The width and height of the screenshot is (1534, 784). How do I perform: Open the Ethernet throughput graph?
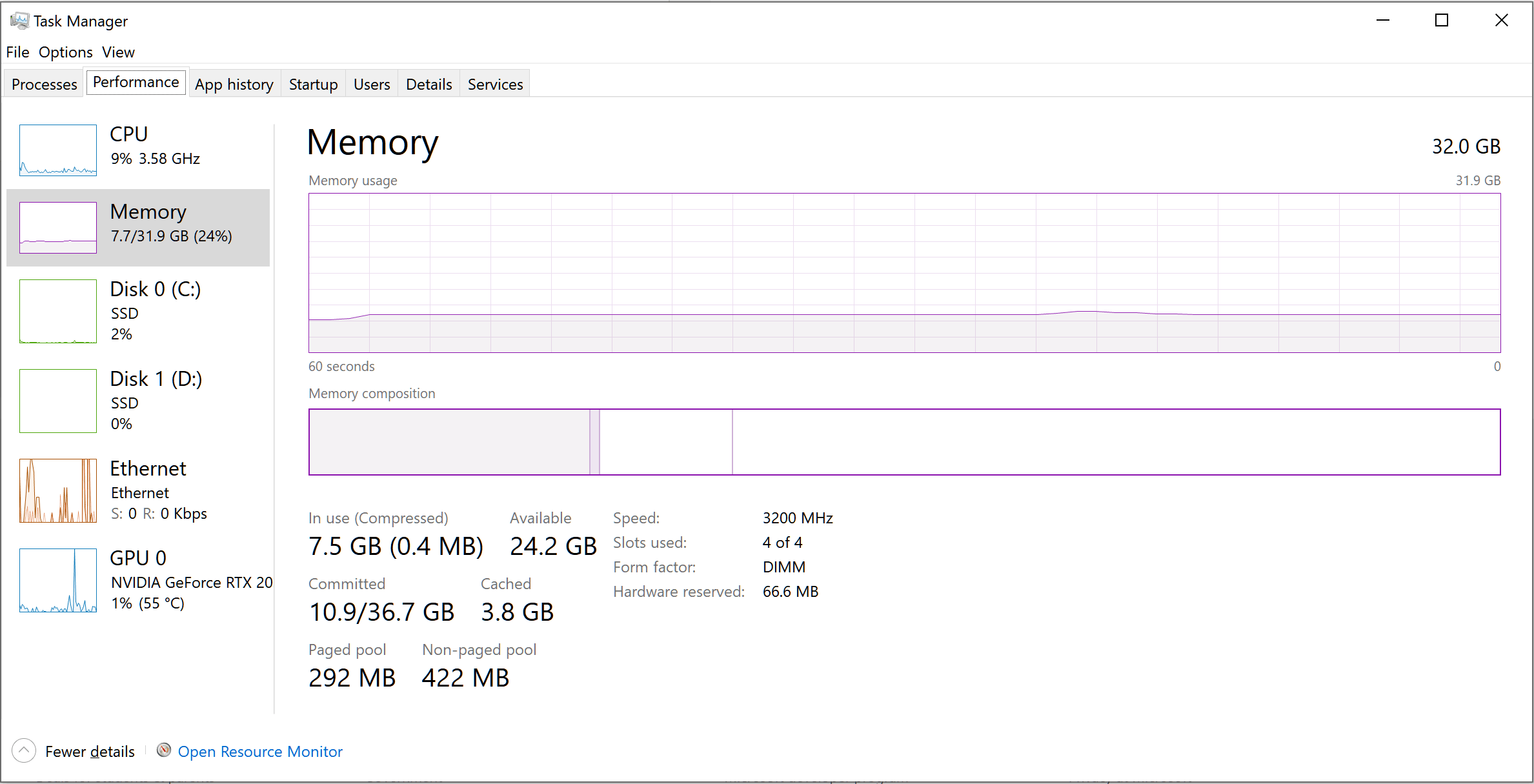click(x=58, y=490)
